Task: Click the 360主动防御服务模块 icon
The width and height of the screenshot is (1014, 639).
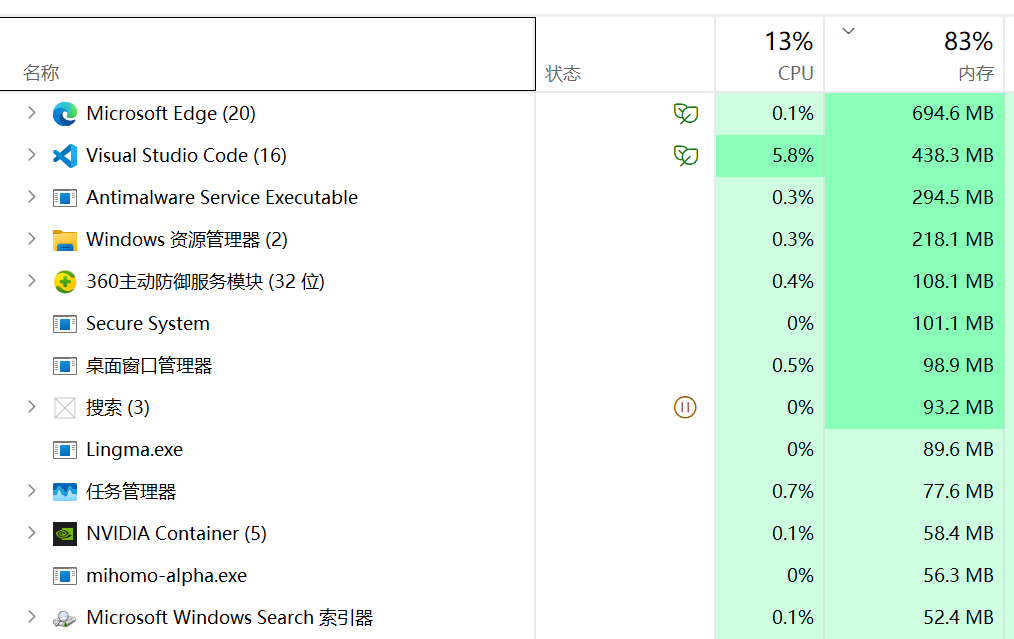Action: (x=65, y=282)
